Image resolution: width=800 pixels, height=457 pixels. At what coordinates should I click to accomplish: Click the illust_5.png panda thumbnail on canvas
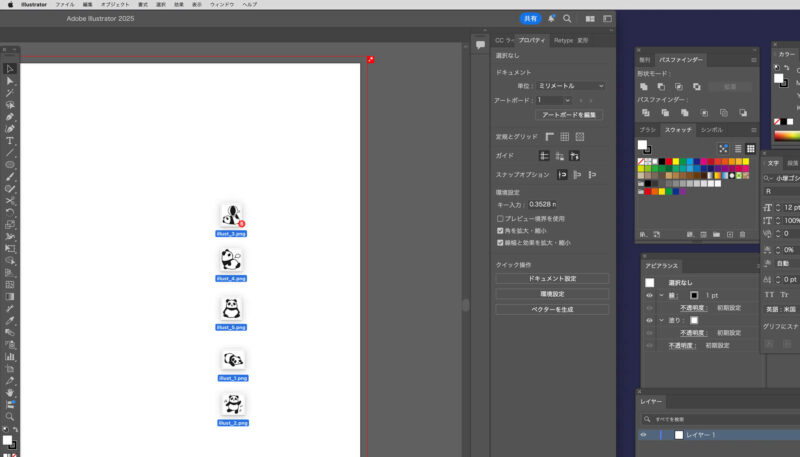click(x=231, y=308)
